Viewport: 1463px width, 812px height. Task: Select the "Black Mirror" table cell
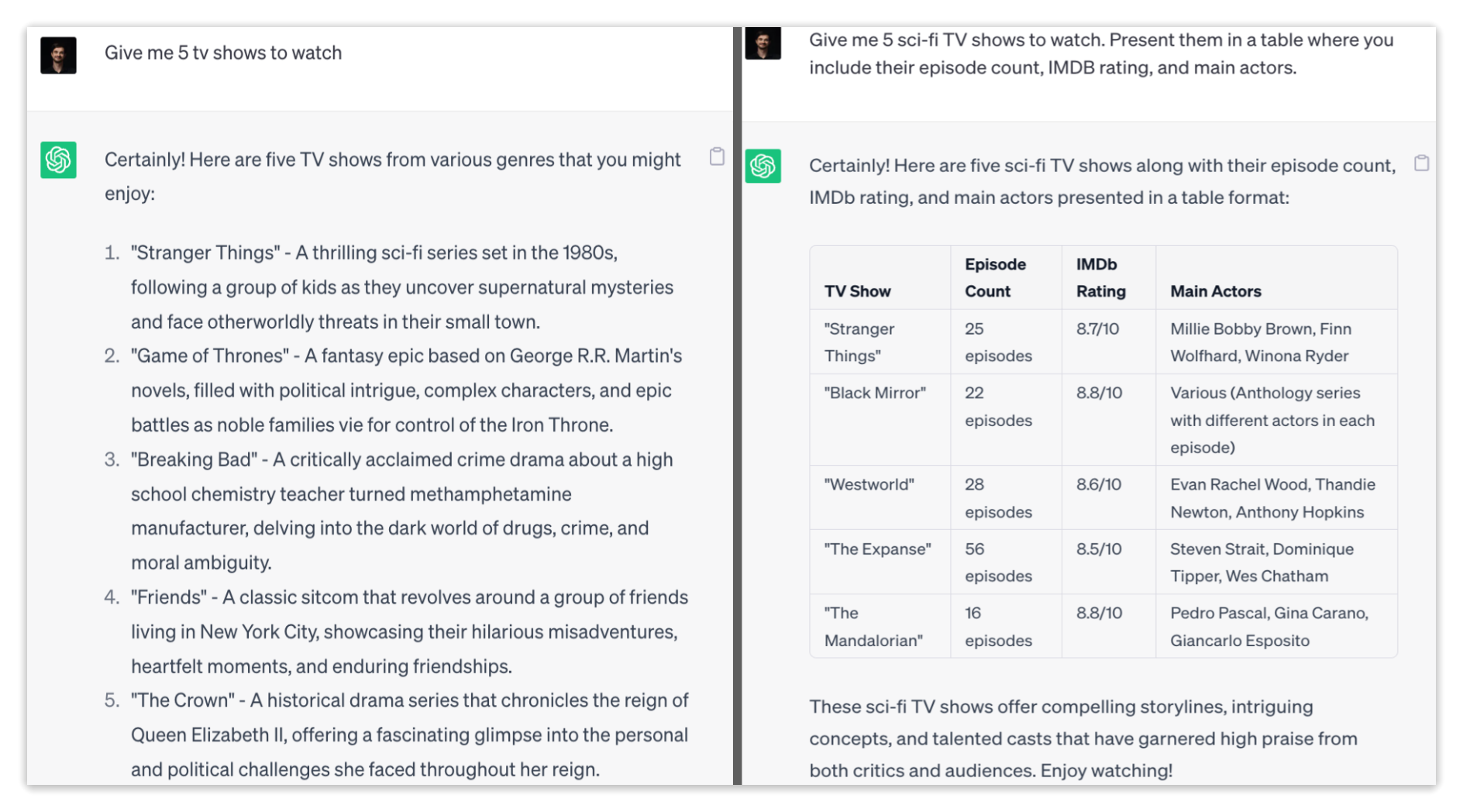click(875, 393)
